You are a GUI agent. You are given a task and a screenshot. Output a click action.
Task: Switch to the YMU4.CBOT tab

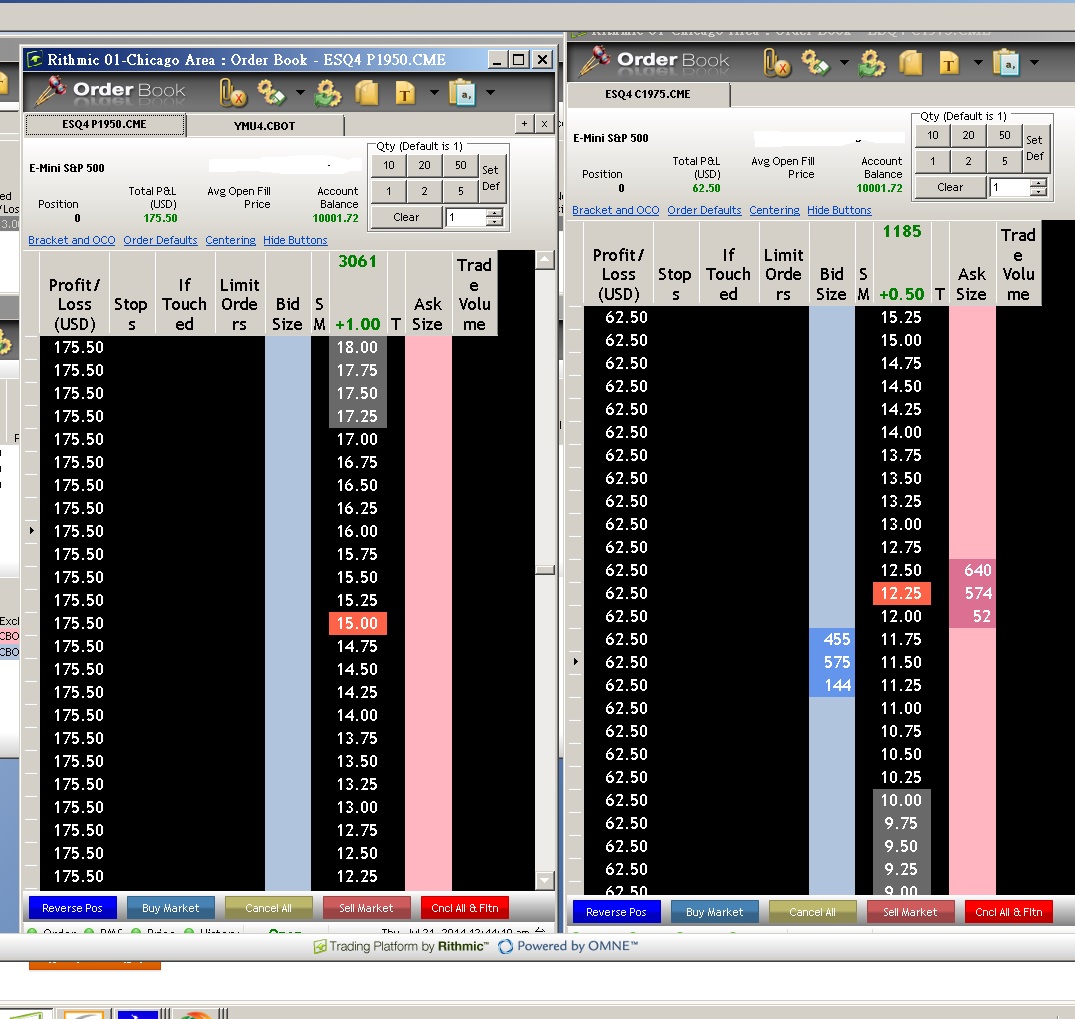point(265,126)
